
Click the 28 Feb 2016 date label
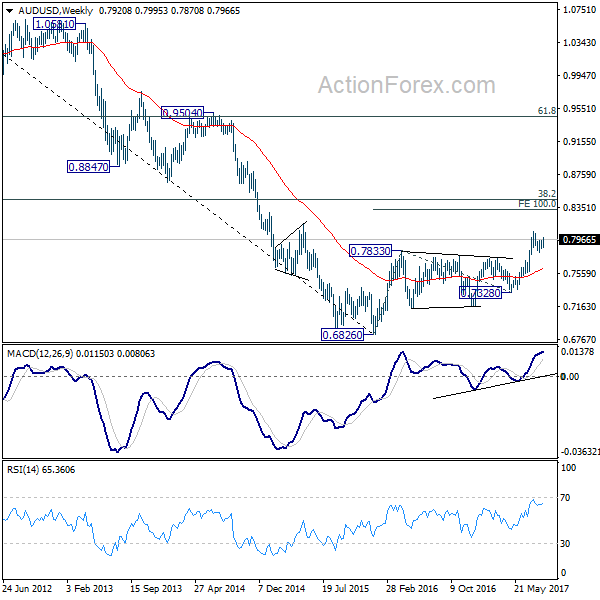pos(412,588)
